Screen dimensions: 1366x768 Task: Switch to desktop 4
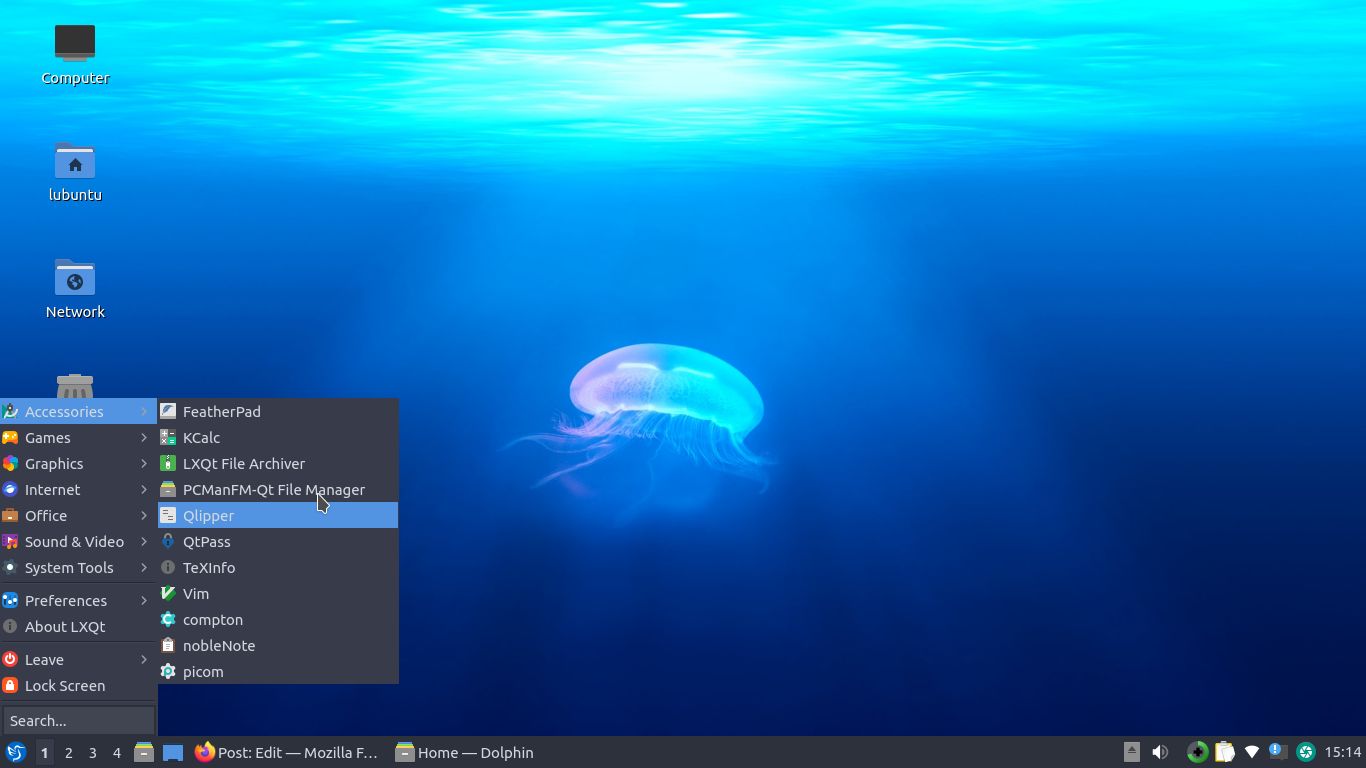click(116, 752)
